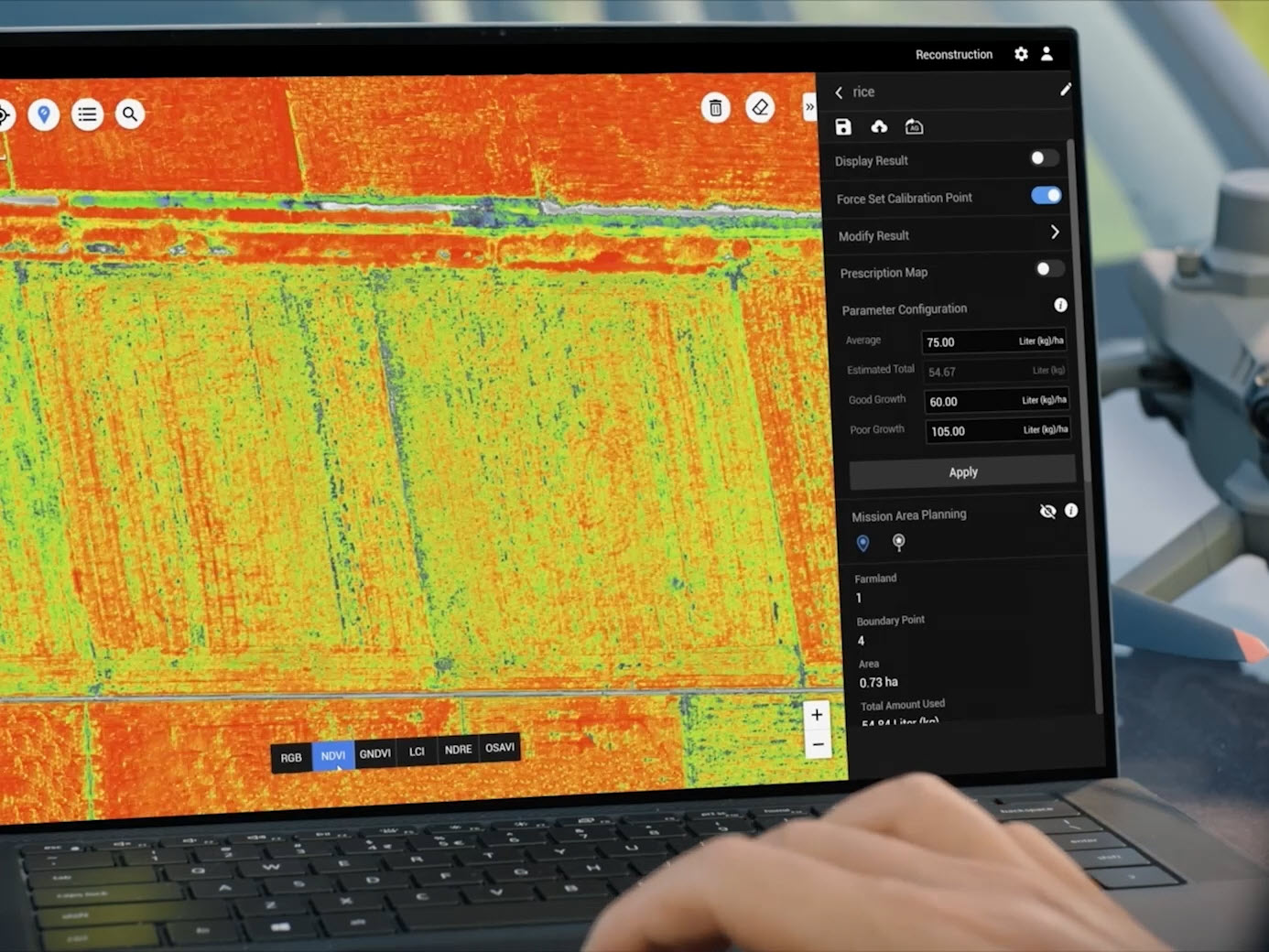Viewport: 1269px width, 952px height.
Task: Turn on the Prescription Map switch
Action: [1048, 269]
